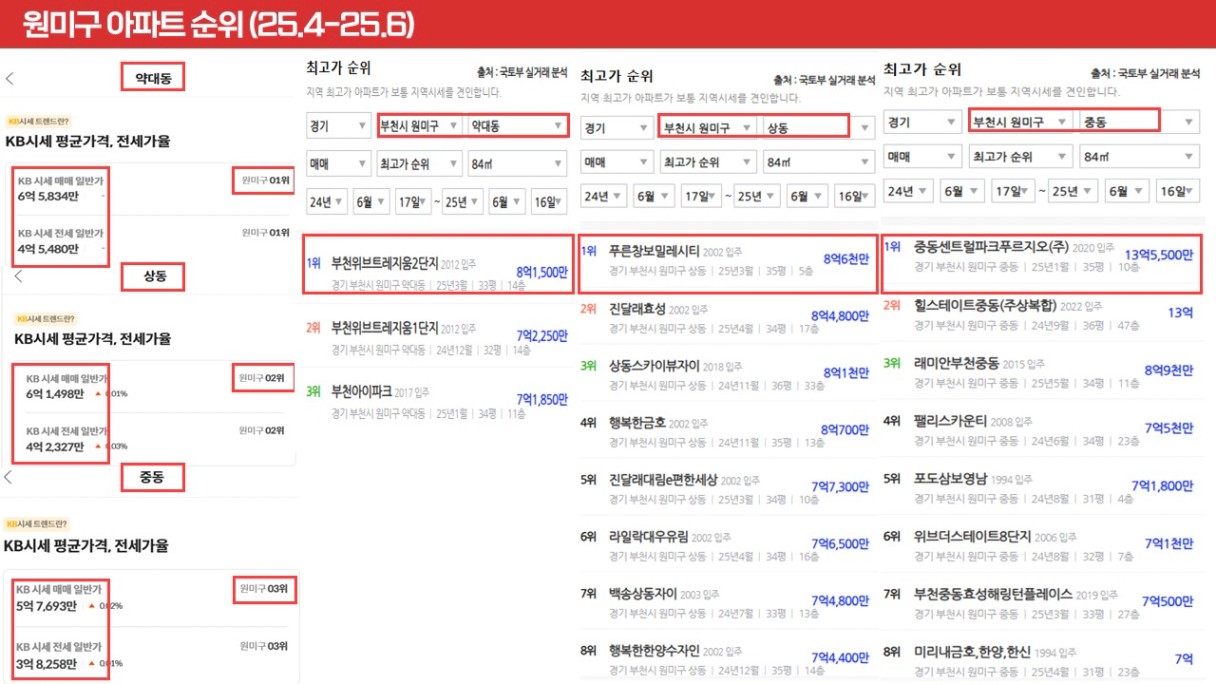Open 푸른창보밀레시티 top listing
Image resolution: width=1216 pixels, height=684 pixels.
coord(727,262)
